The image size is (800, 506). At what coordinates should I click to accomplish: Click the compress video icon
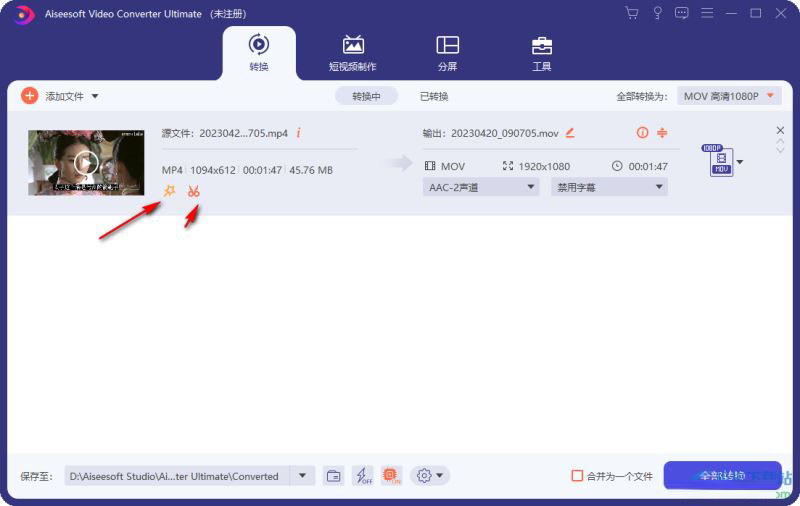click(662, 133)
